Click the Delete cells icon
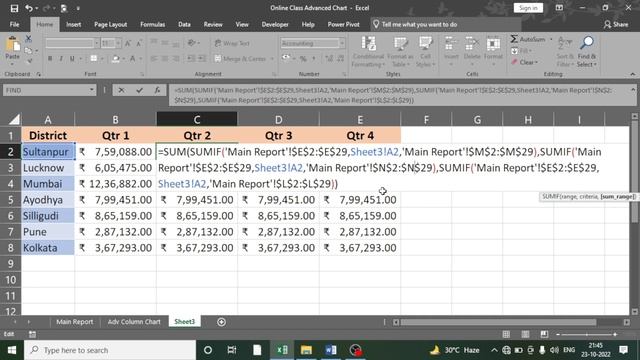Viewport: 640px width, 360px height. [472, 44]
